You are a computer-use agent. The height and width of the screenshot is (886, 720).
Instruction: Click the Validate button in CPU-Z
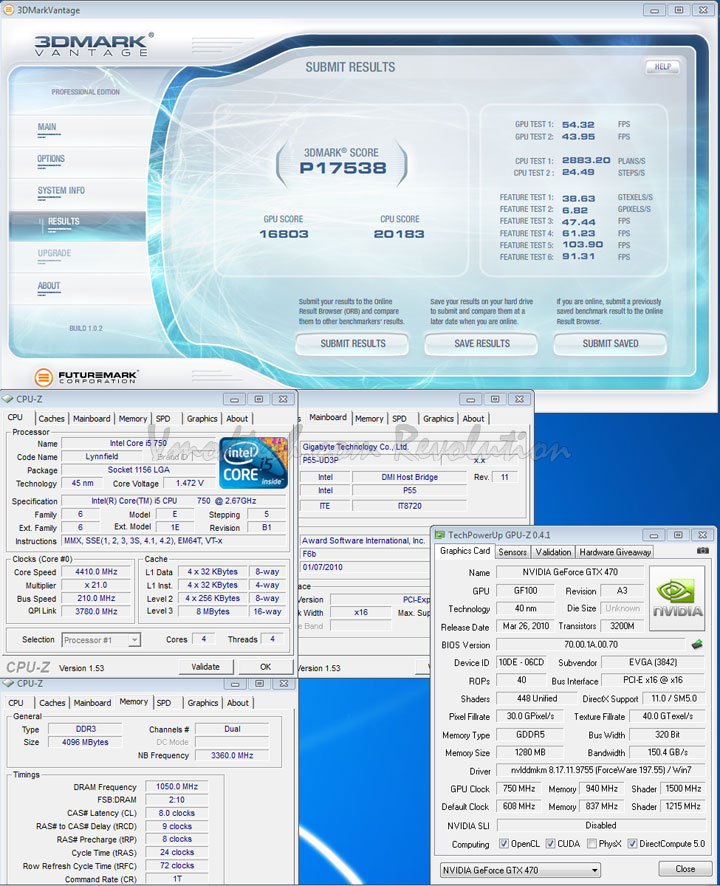(x=206, y=667)
